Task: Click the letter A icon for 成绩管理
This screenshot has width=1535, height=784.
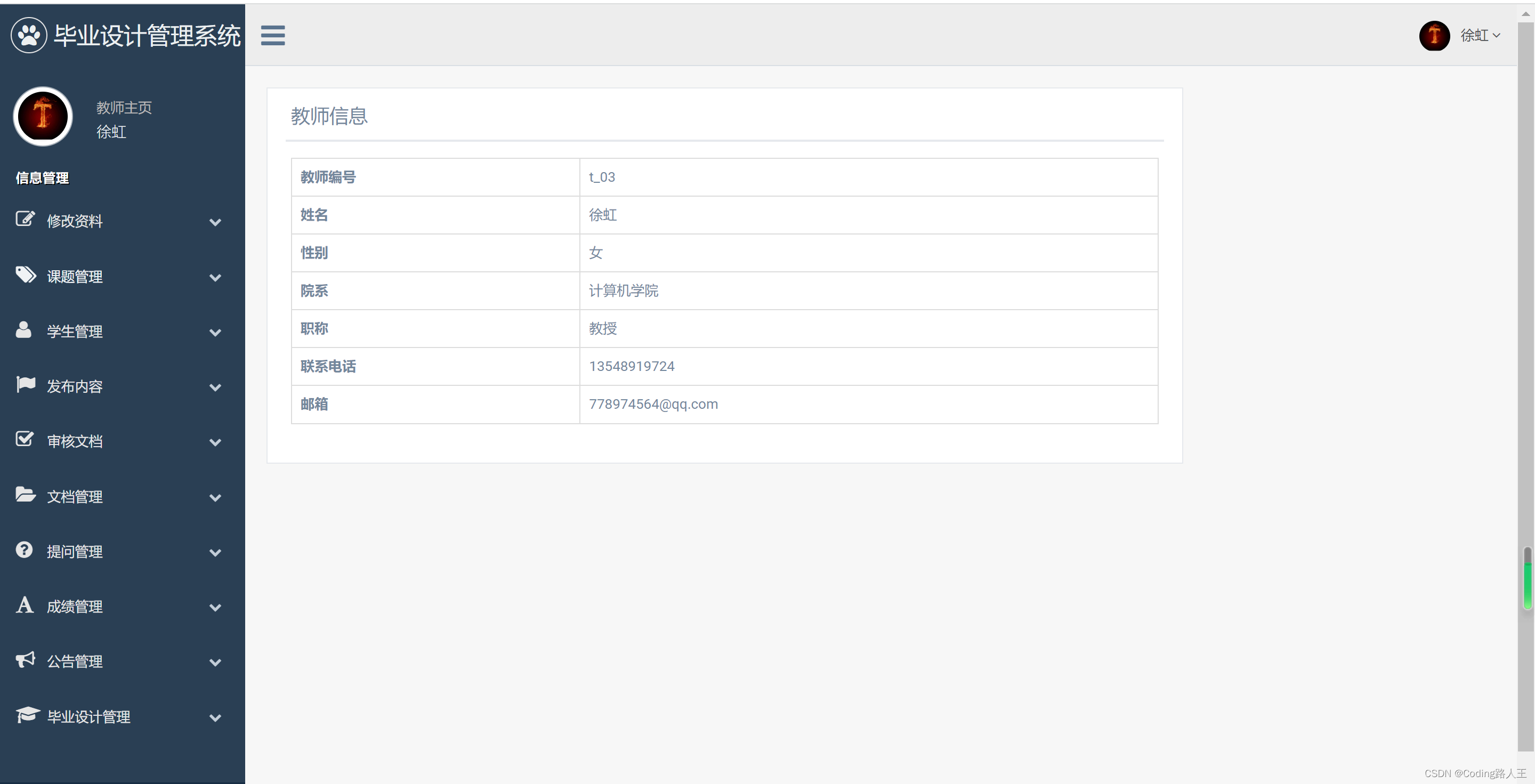Action: pyautogui.click(x=25, y=605)
